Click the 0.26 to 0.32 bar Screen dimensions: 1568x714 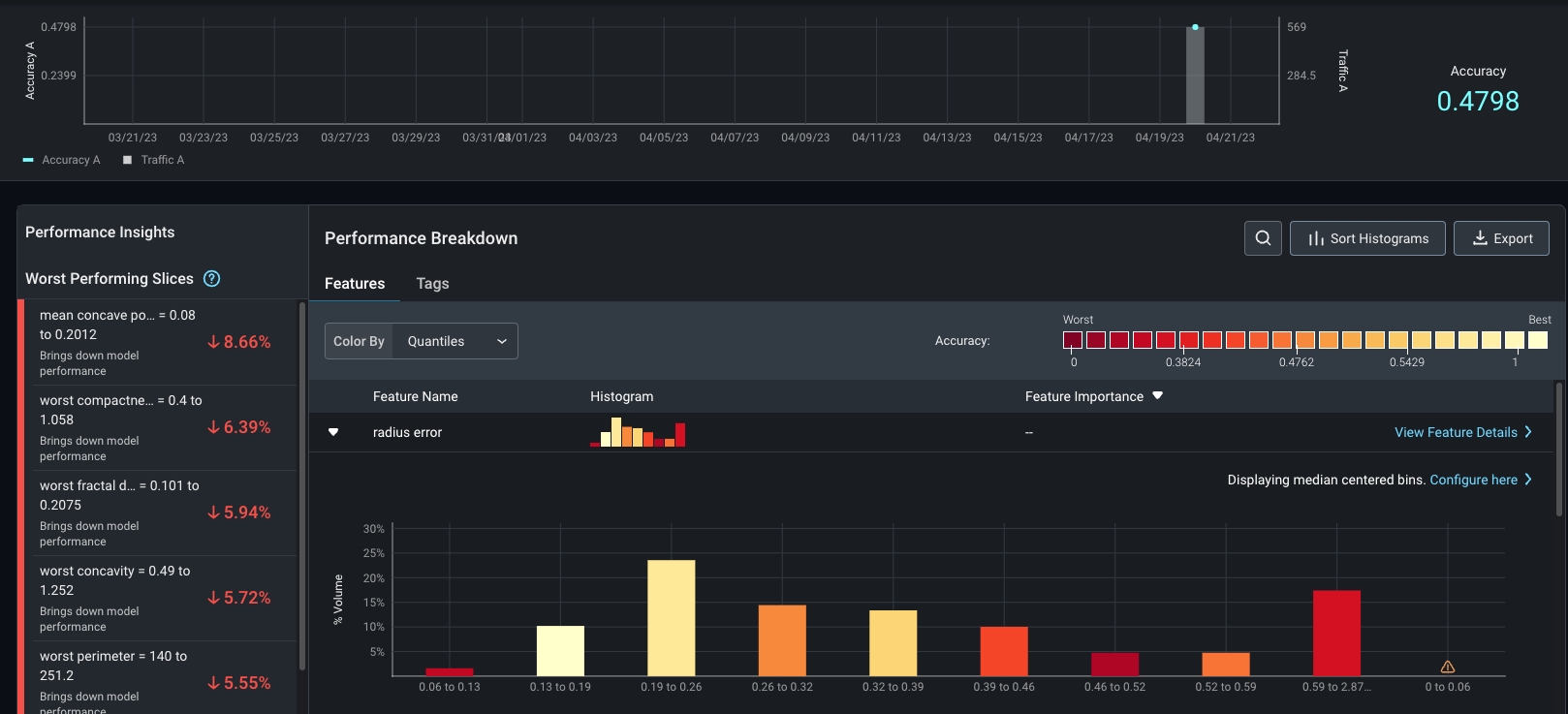coord(782,640)
